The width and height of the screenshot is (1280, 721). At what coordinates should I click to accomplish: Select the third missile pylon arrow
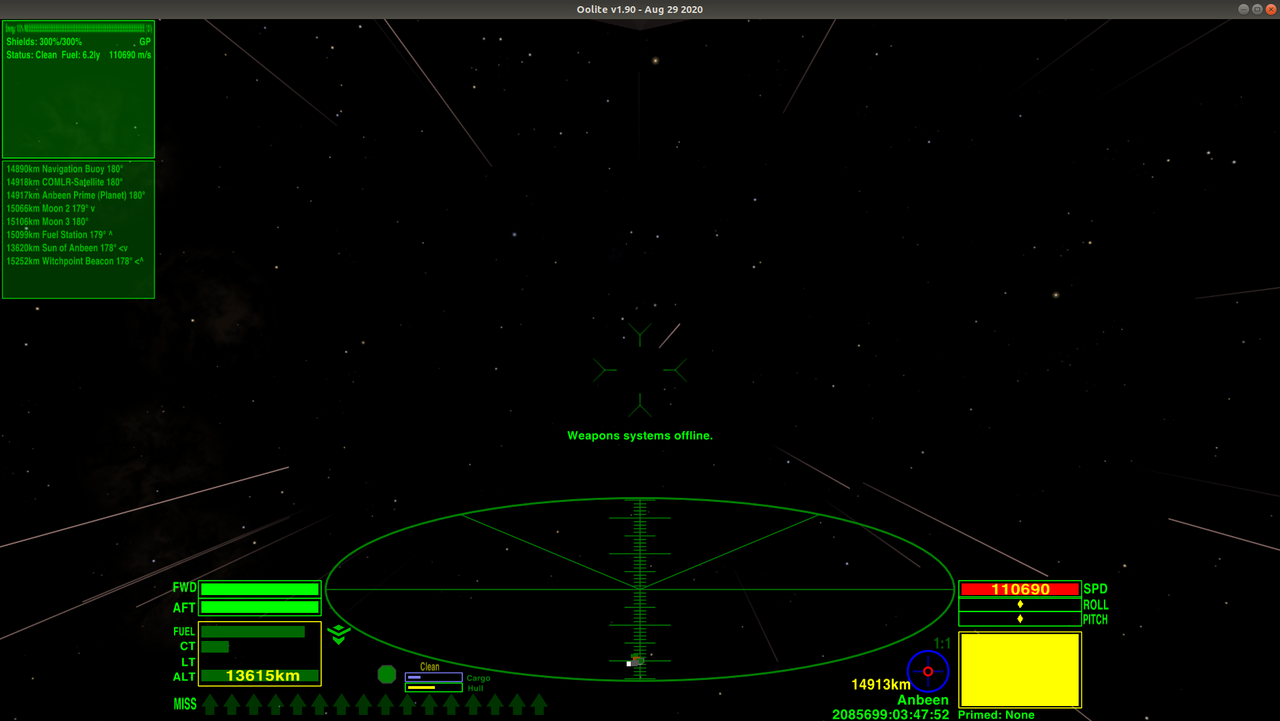pyautogui.click(x=254, y=704)
